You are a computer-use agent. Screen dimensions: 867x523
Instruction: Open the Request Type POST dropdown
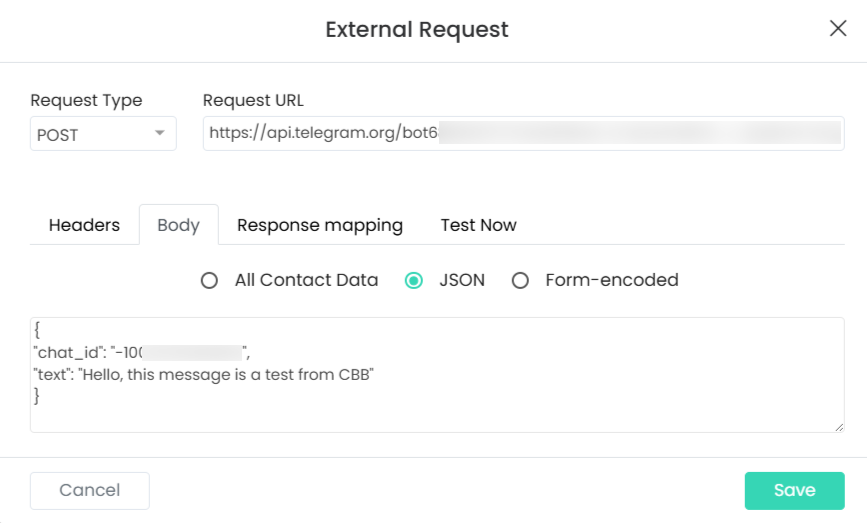click(x=103, y=134)
